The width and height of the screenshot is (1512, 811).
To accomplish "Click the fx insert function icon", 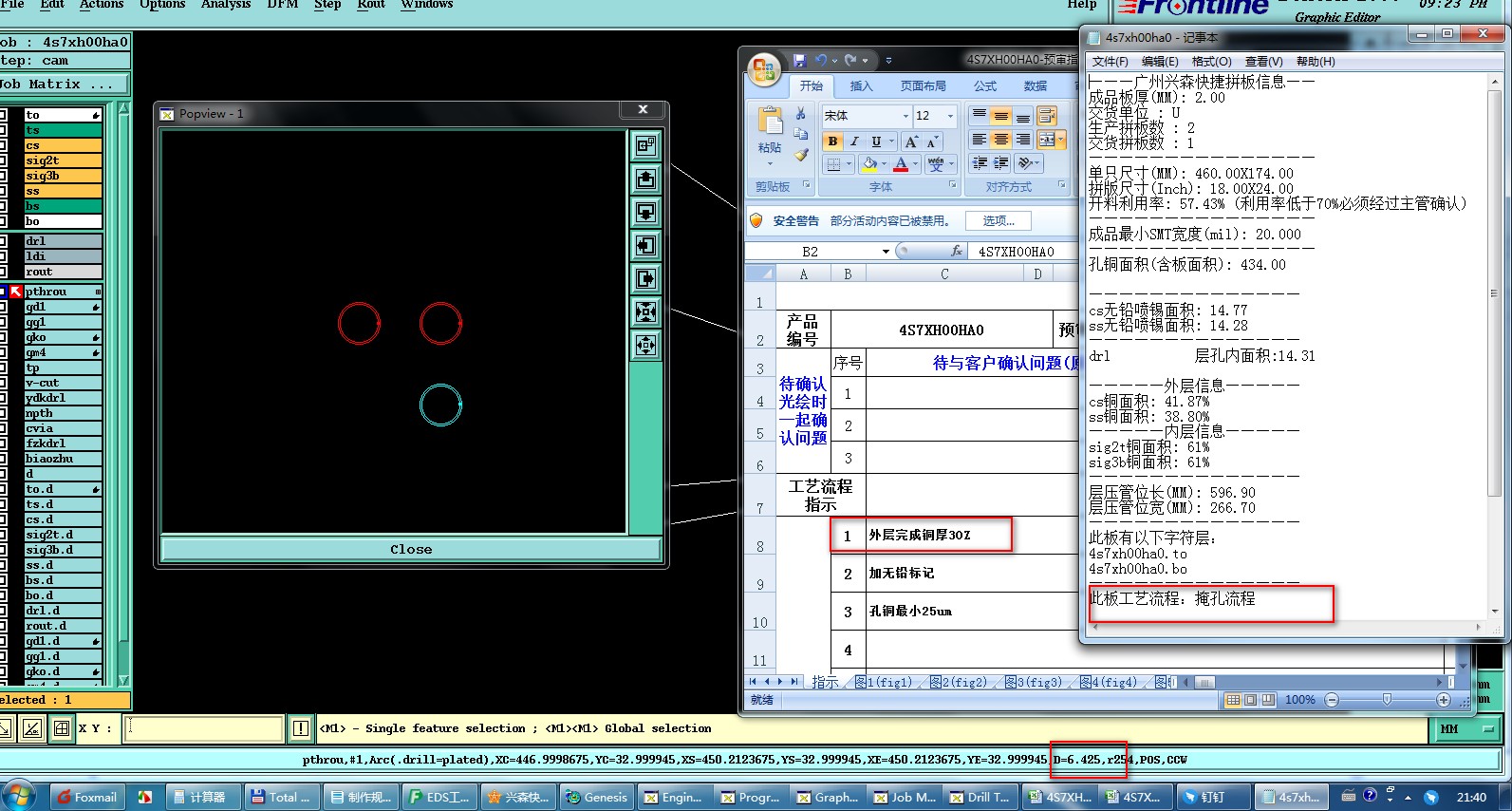I will (x=957, y=252).
